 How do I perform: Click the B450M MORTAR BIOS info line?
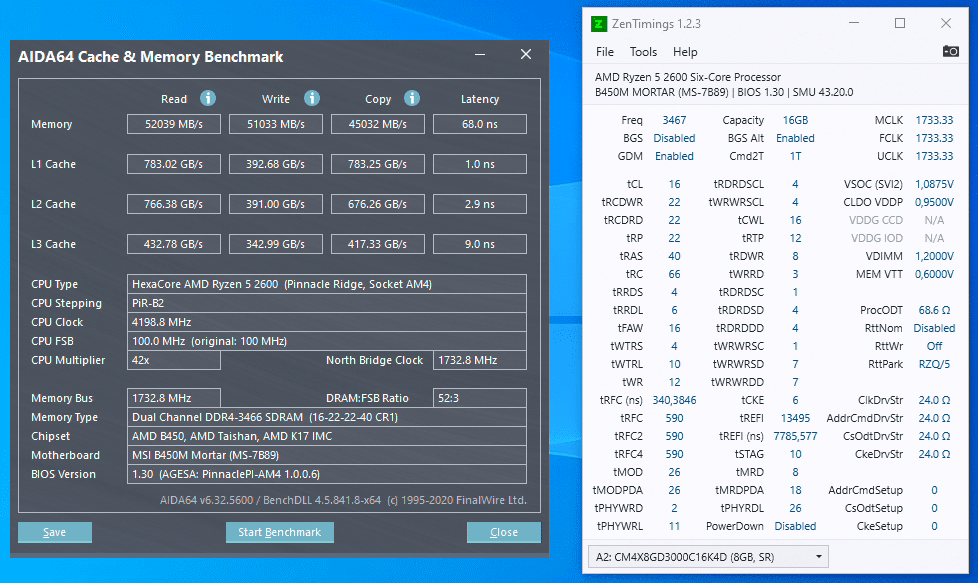[x=724, y=92]
